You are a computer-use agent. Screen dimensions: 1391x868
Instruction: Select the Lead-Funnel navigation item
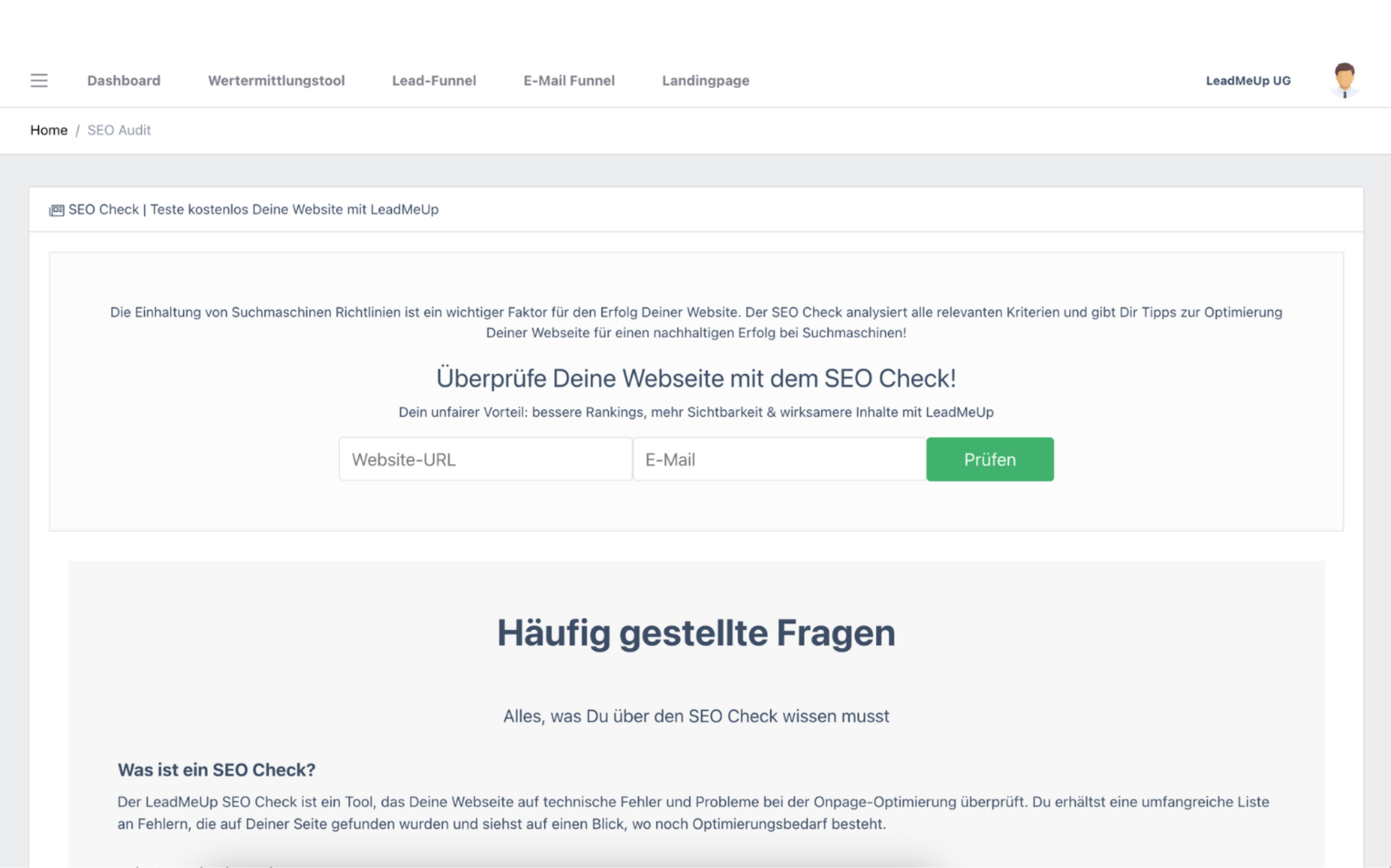pos(434,81)
